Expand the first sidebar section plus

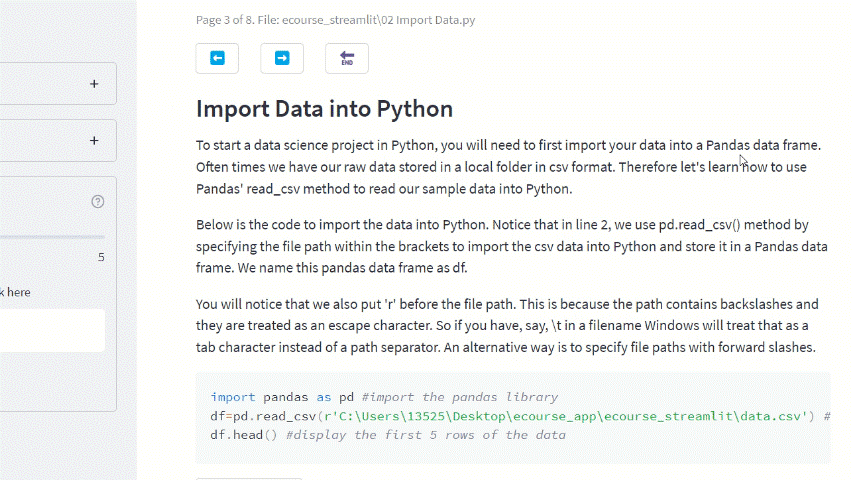[94, 84]
